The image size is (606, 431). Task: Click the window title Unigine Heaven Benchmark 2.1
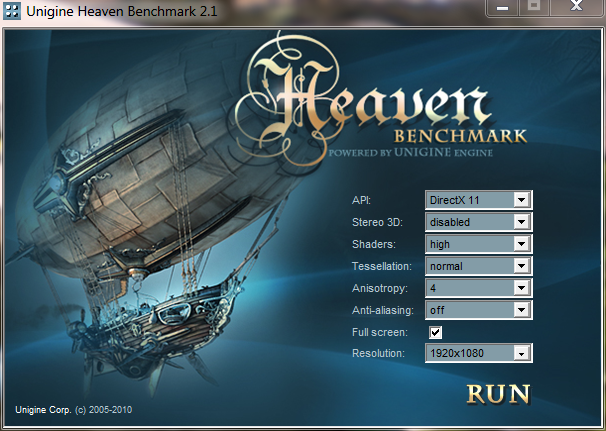coord(122,11)
